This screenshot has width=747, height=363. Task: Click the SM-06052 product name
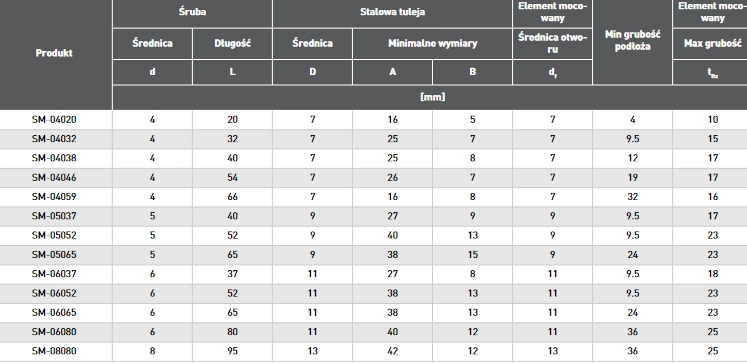click(54, 293)
